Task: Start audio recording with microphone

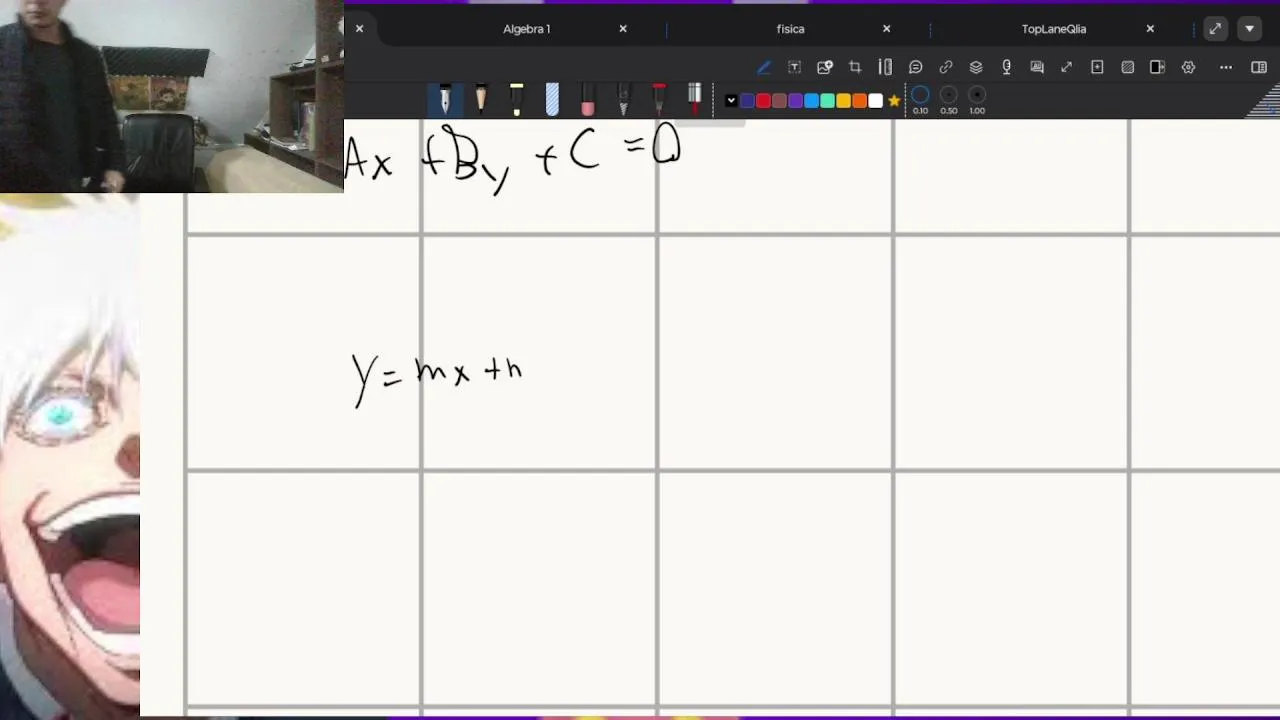Action: coord(1006,67)
